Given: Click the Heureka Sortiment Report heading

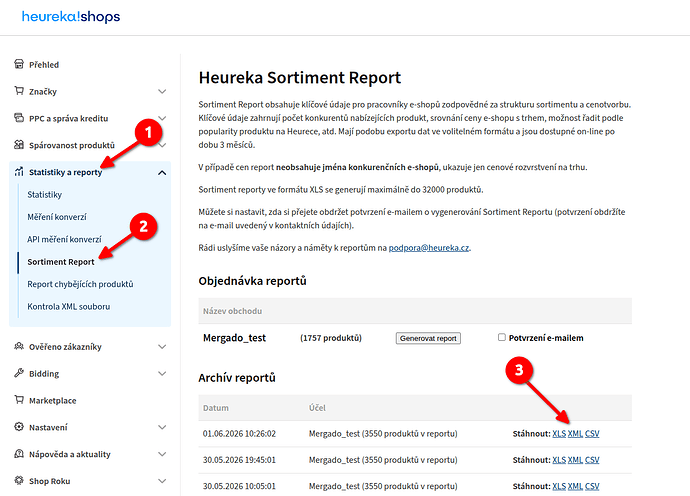Looking at the screenshot, I should [x=300, y=78].
